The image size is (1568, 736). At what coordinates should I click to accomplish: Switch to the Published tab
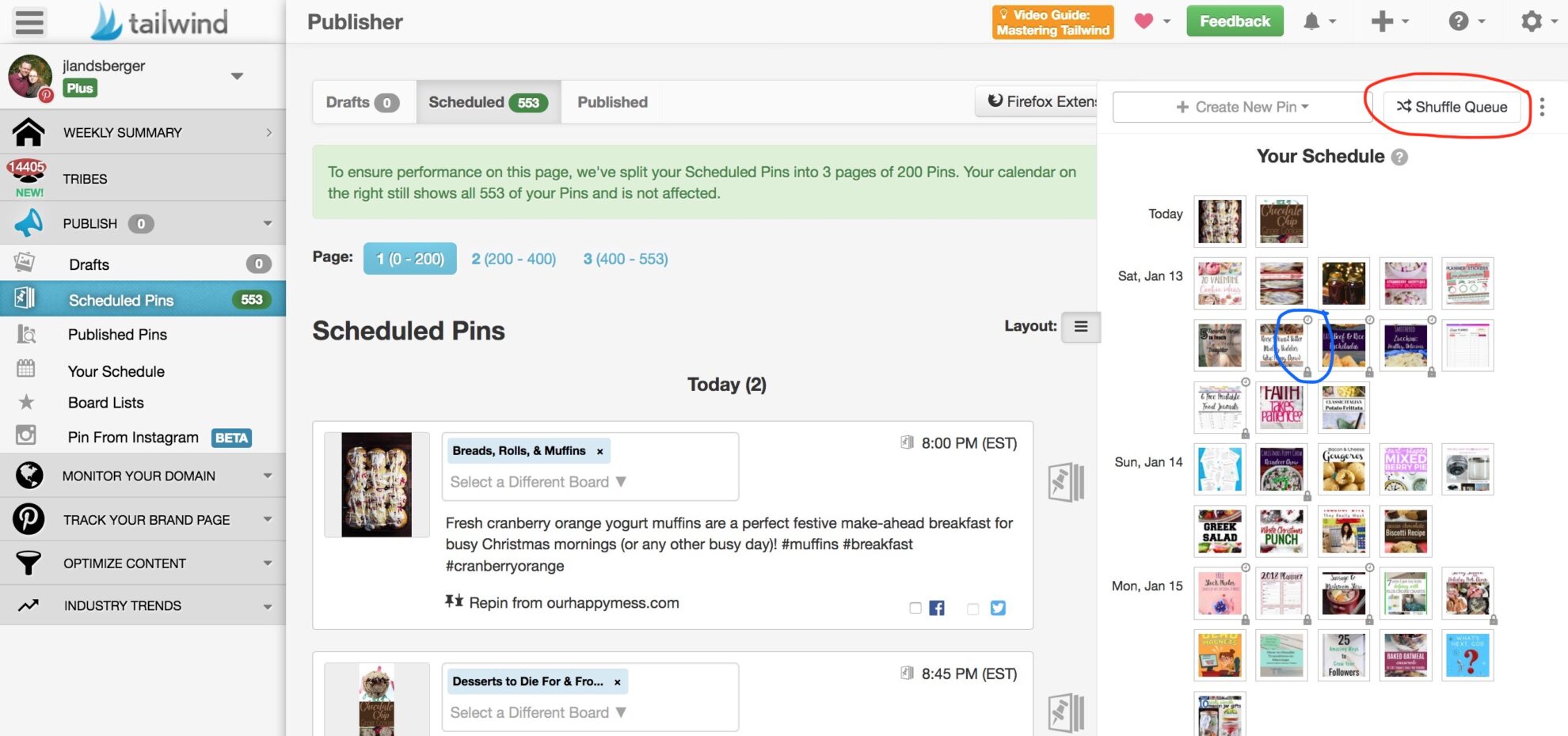point(612,102)
